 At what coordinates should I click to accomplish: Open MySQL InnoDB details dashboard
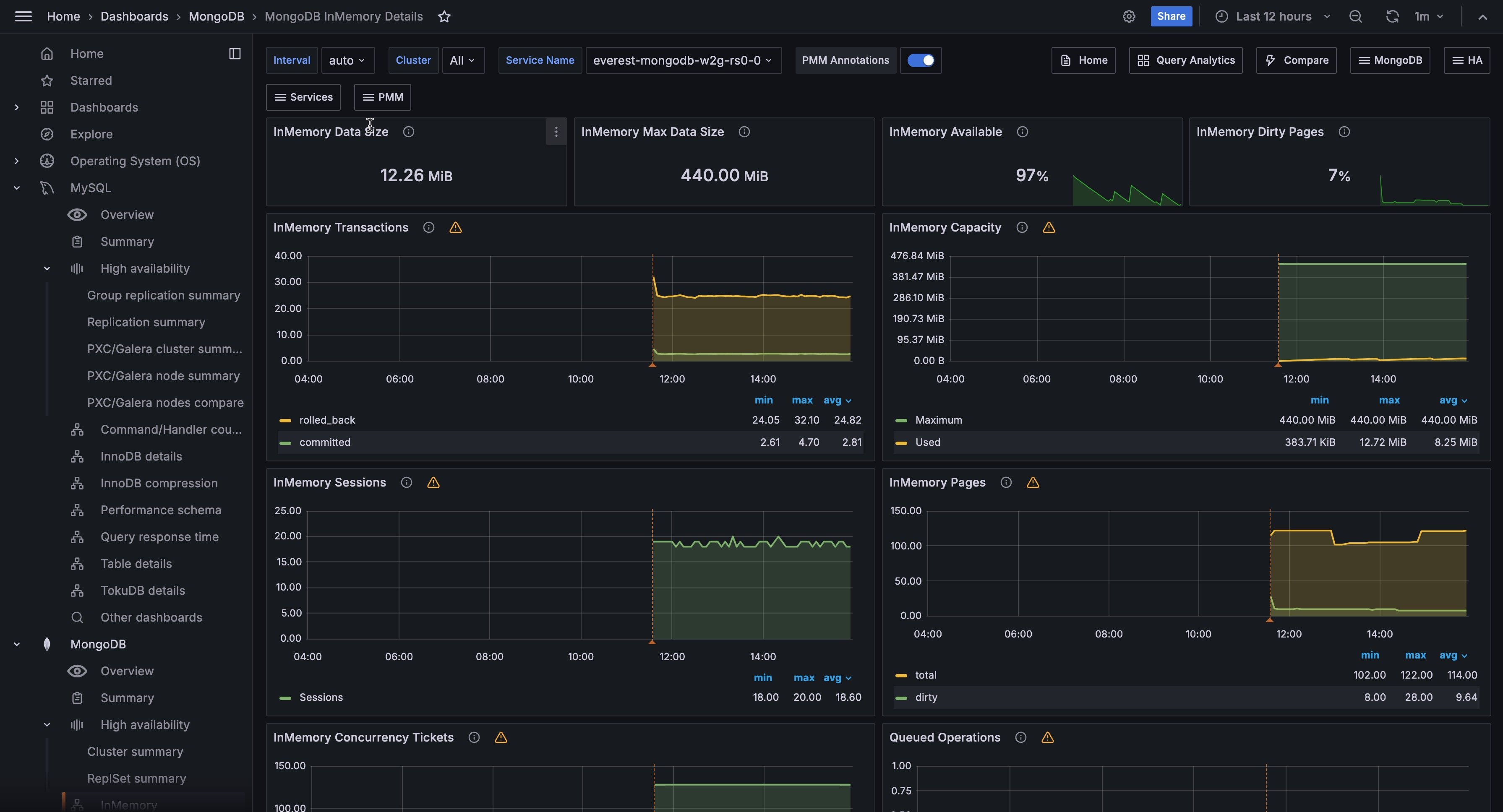click(x=141, y=456)
